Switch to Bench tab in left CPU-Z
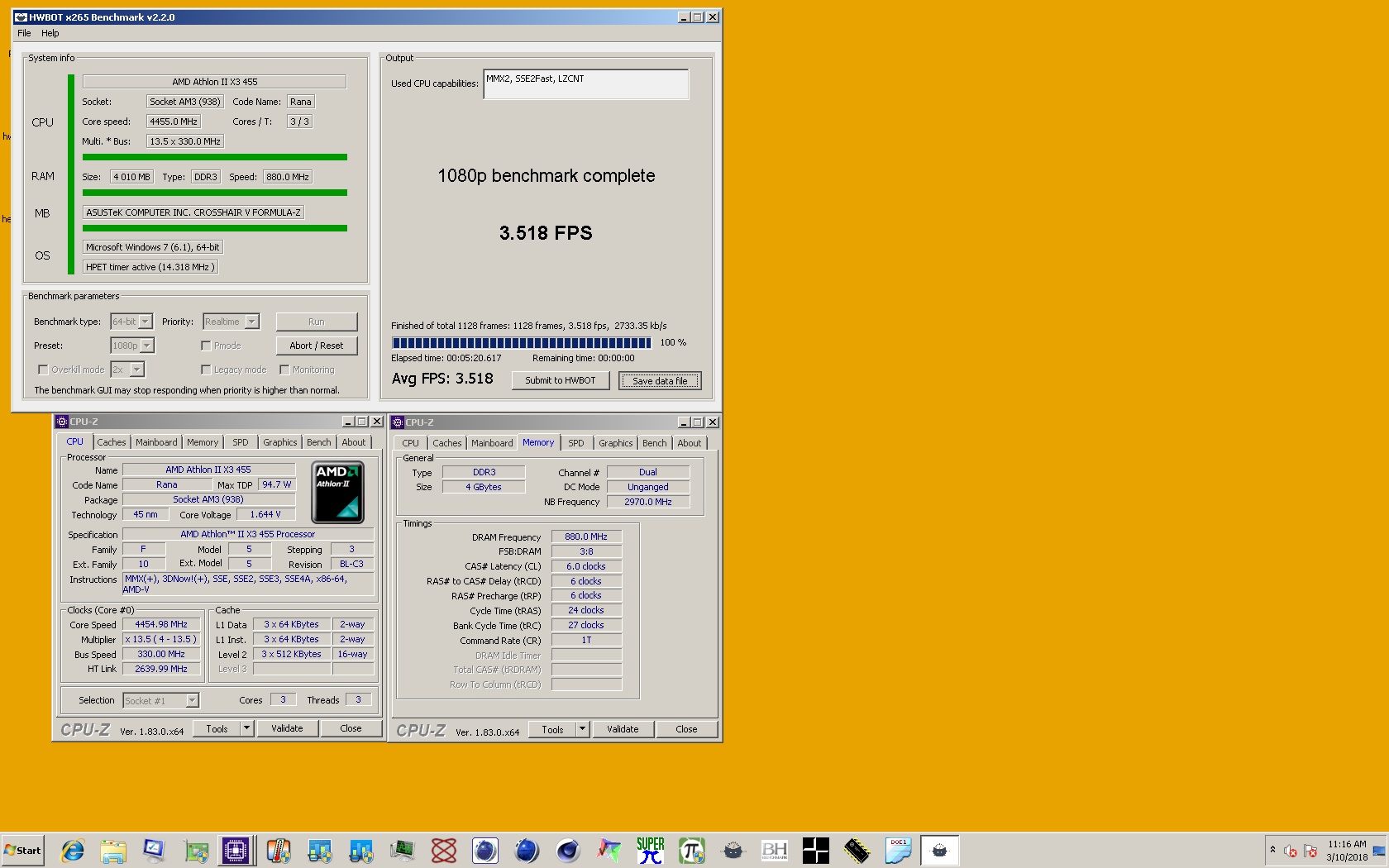1389x868 pixels. [319, 442]
